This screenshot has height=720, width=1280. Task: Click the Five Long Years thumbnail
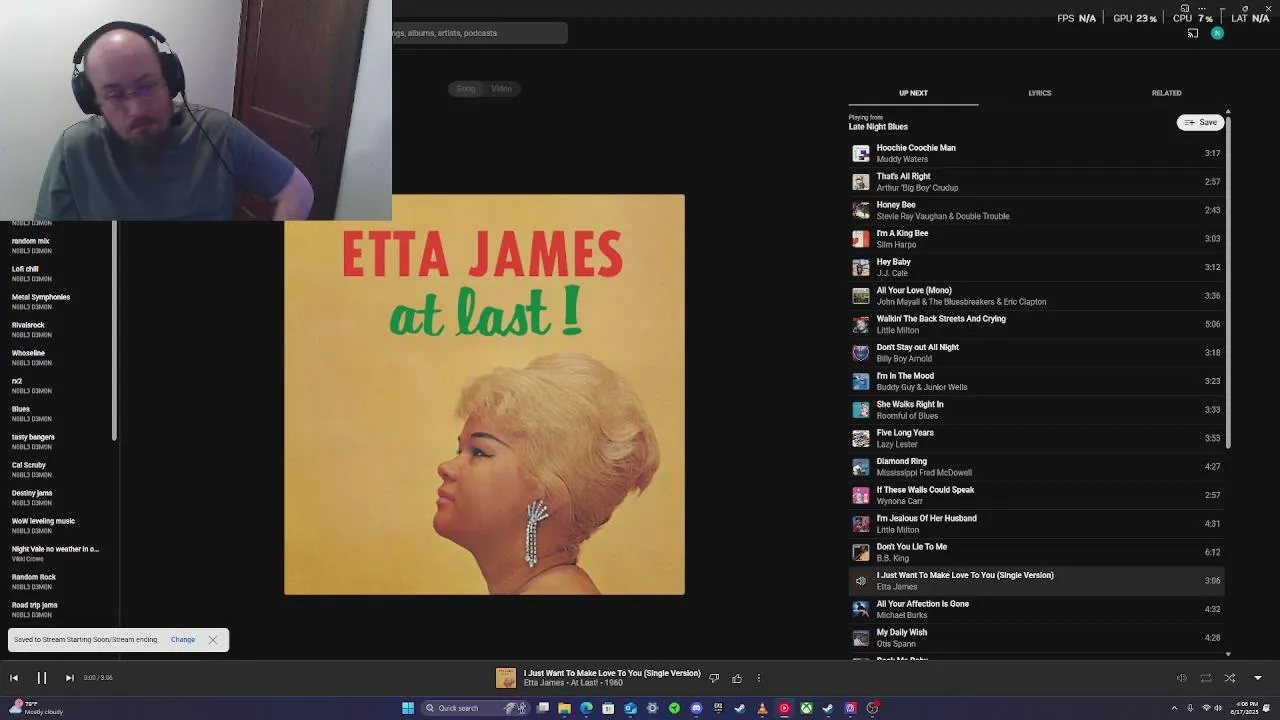(860, 439)
